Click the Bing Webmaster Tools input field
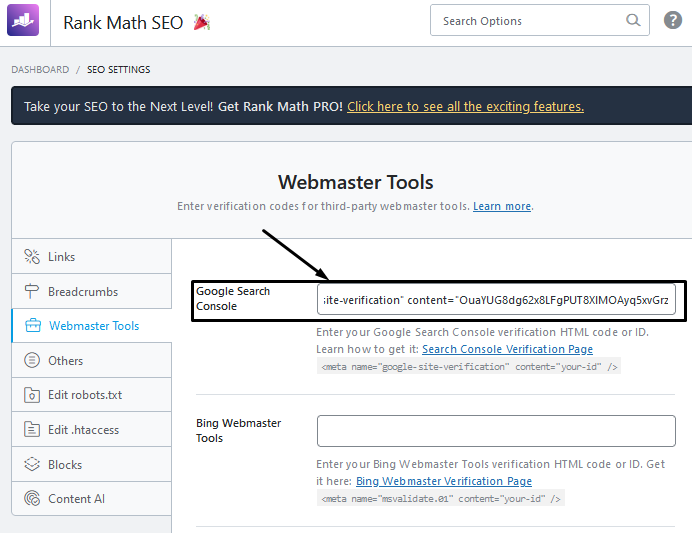The width and height of the screenshot is (692, 533). (x=496, y=431)
